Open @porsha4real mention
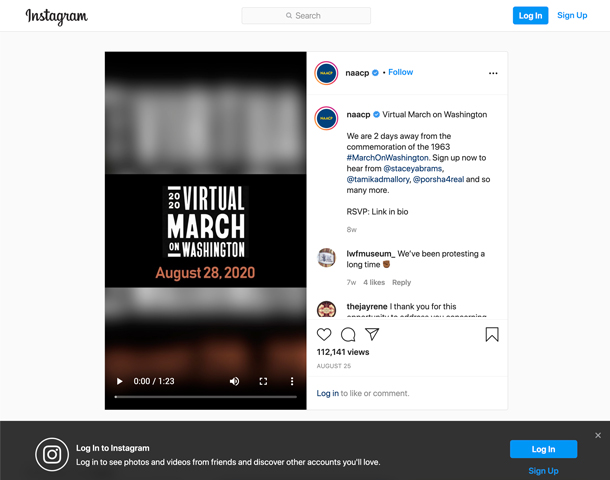This screenshot has width=610, height=480. [438, 179]
